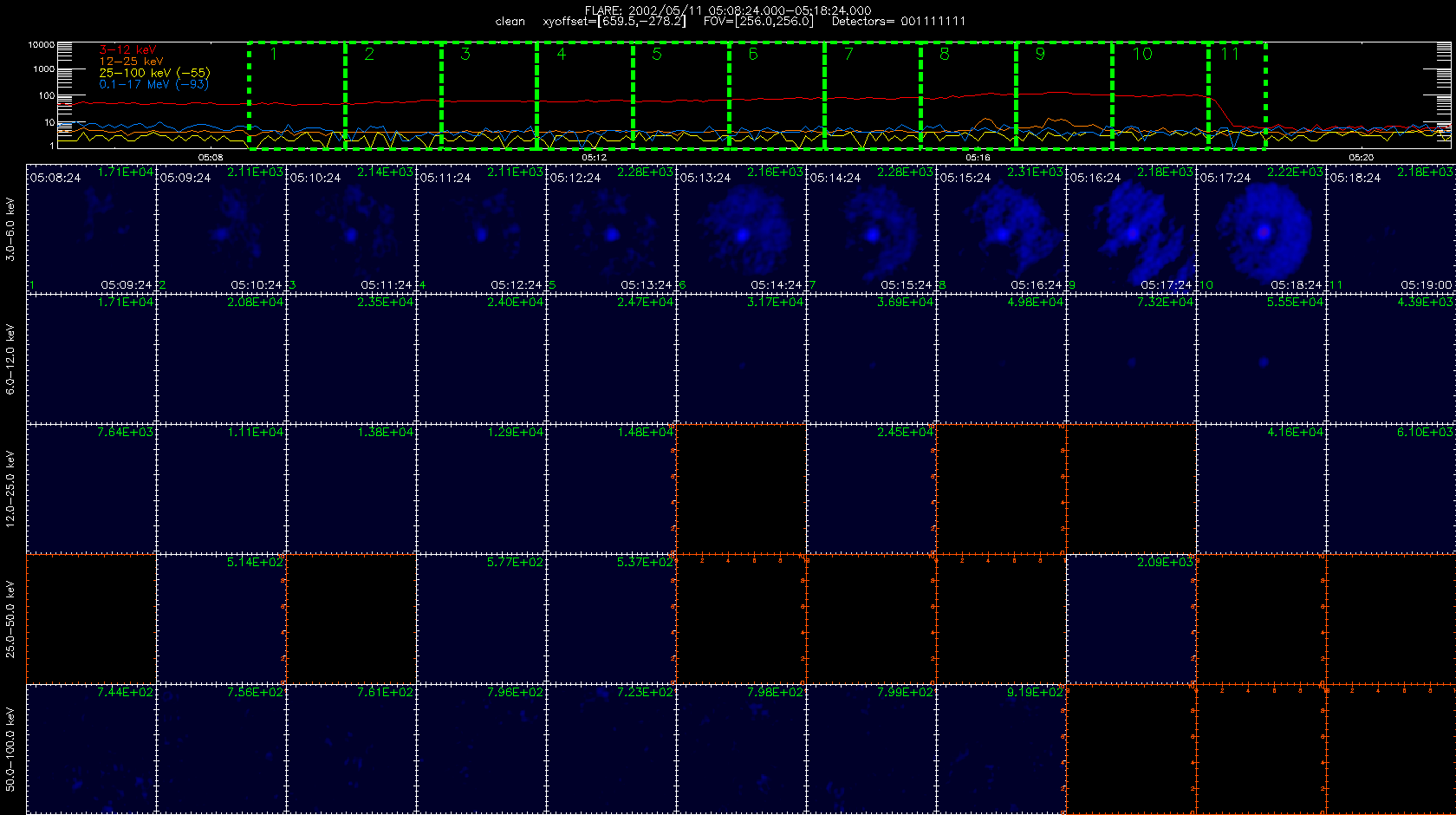Click the '05:20' time axis label
This screenshot has width=1456, height=815.
[1362, 158]
